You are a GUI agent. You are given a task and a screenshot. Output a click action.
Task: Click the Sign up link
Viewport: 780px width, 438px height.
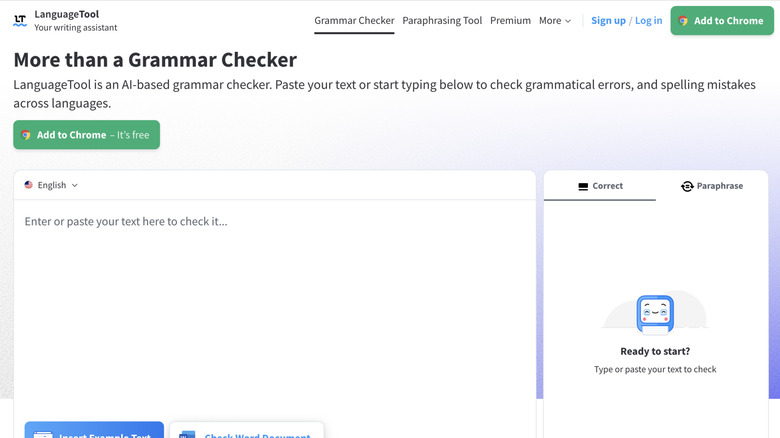coord(608,21)
